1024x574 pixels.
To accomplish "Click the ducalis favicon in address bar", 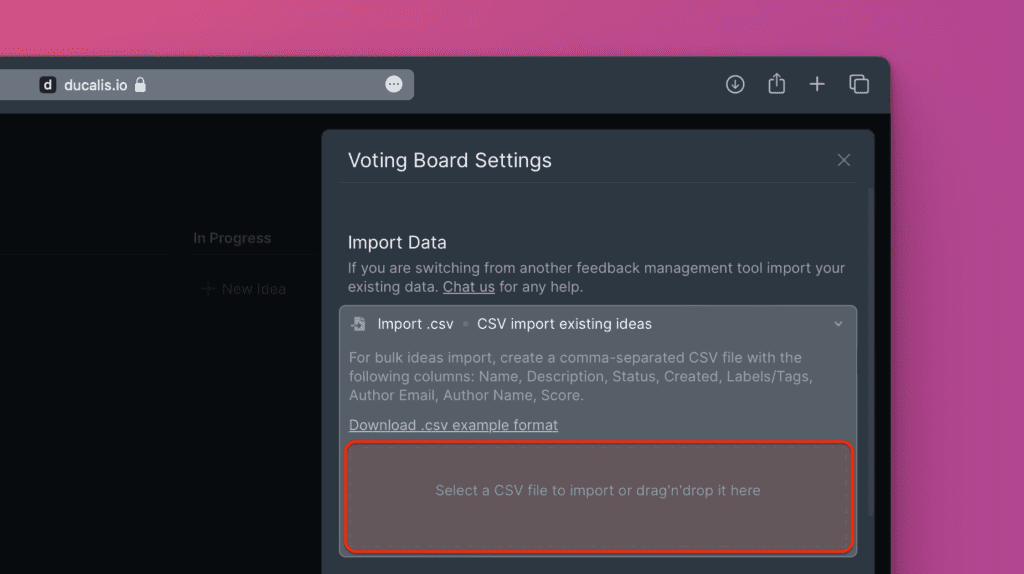I will 48,85.
